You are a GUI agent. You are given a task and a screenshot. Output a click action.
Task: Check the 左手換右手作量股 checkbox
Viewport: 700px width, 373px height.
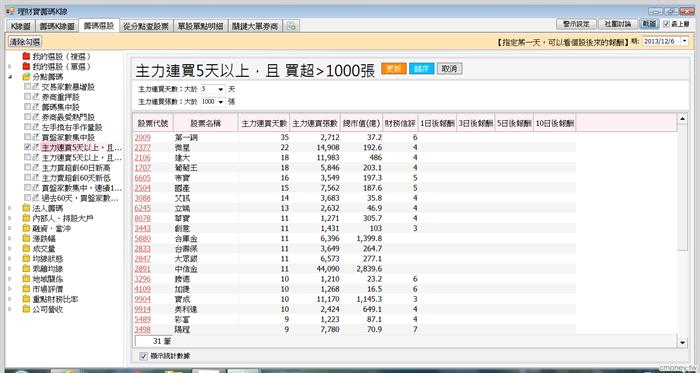coord(27,127)
